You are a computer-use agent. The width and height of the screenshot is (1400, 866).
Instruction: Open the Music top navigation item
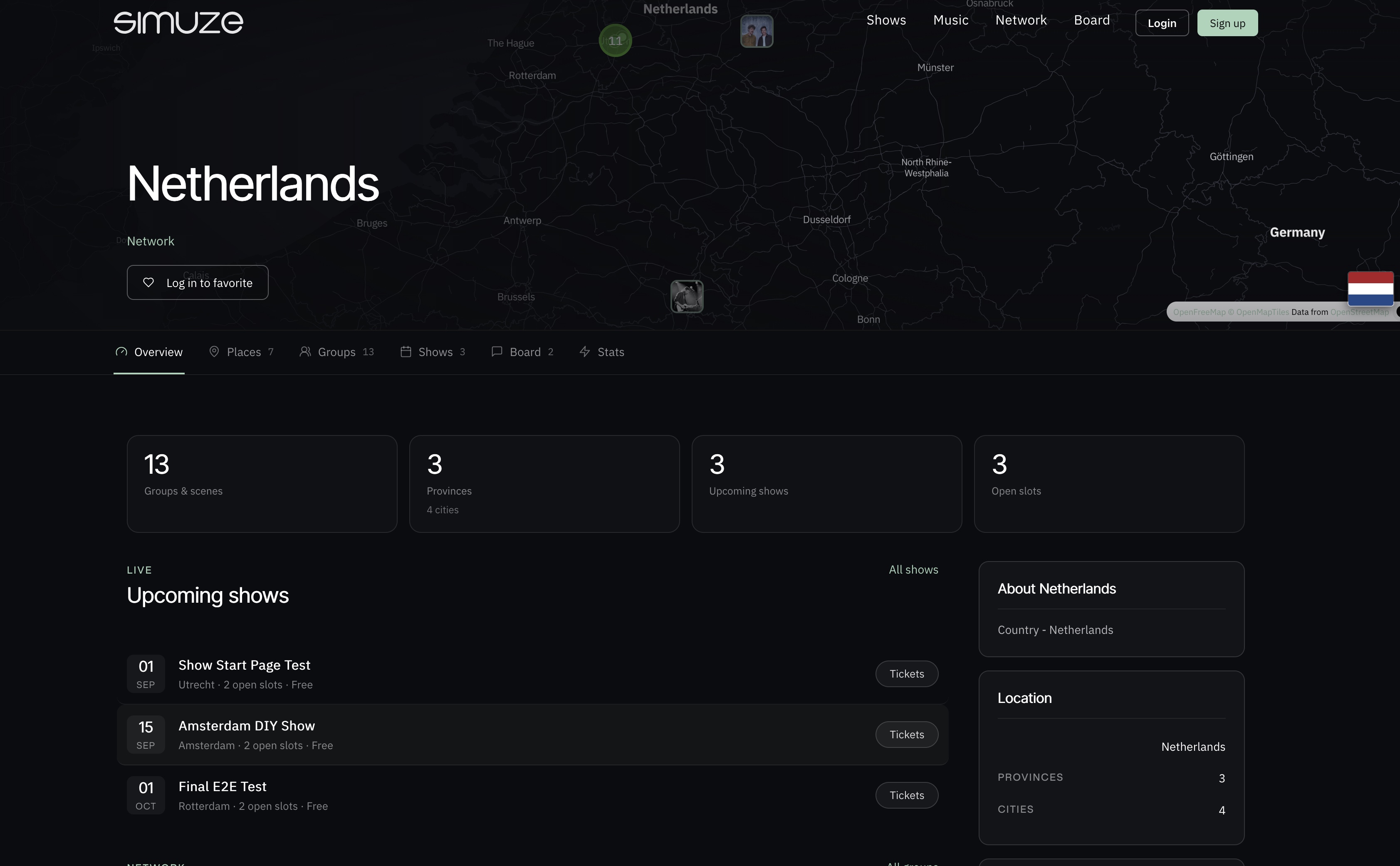tap(950, 20)
